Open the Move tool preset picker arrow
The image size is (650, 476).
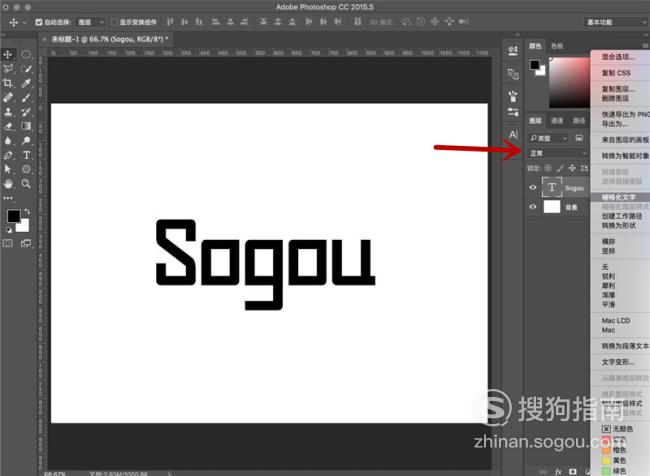[24, 22]
